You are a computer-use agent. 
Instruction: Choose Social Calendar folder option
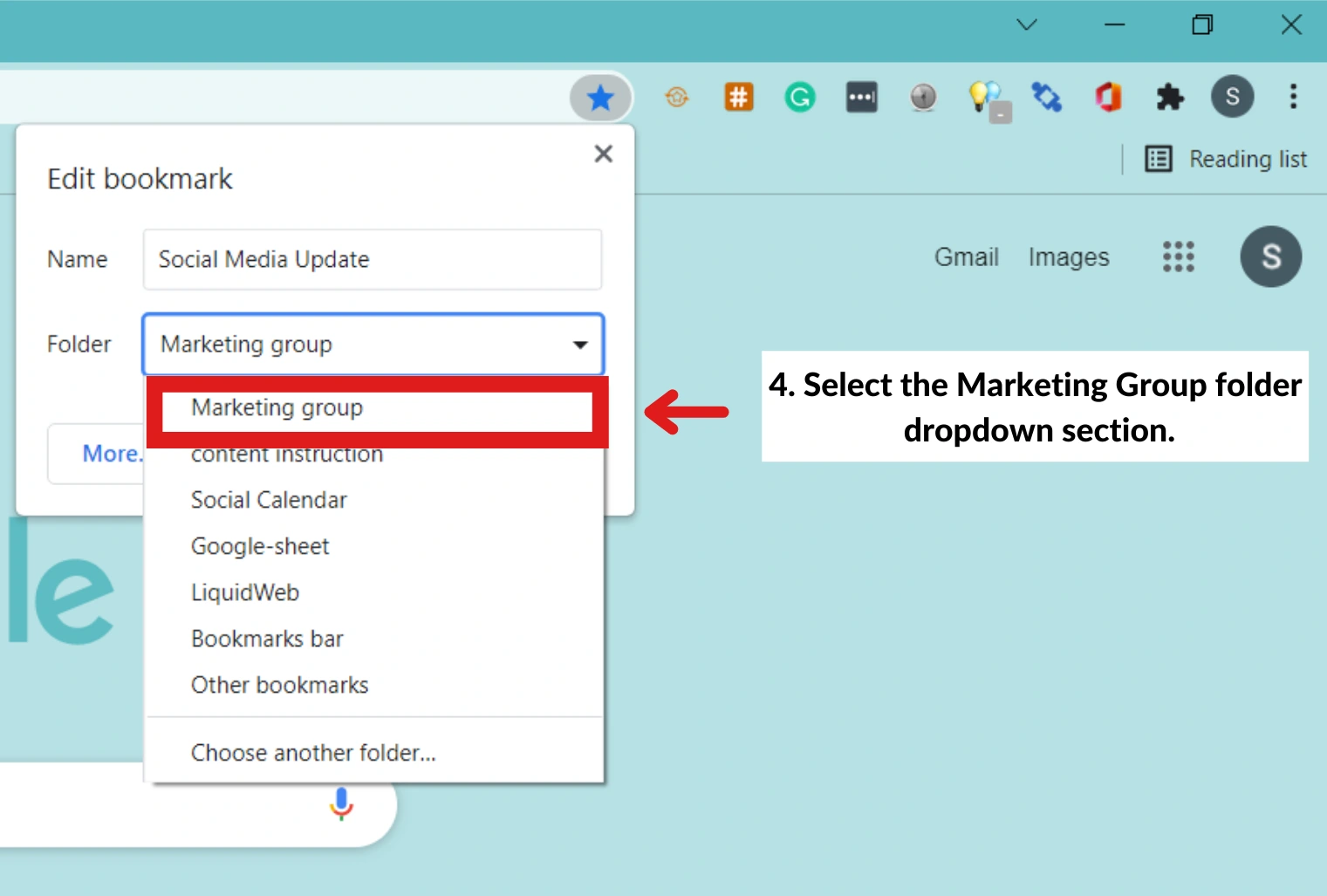click(x=269, y=500)
